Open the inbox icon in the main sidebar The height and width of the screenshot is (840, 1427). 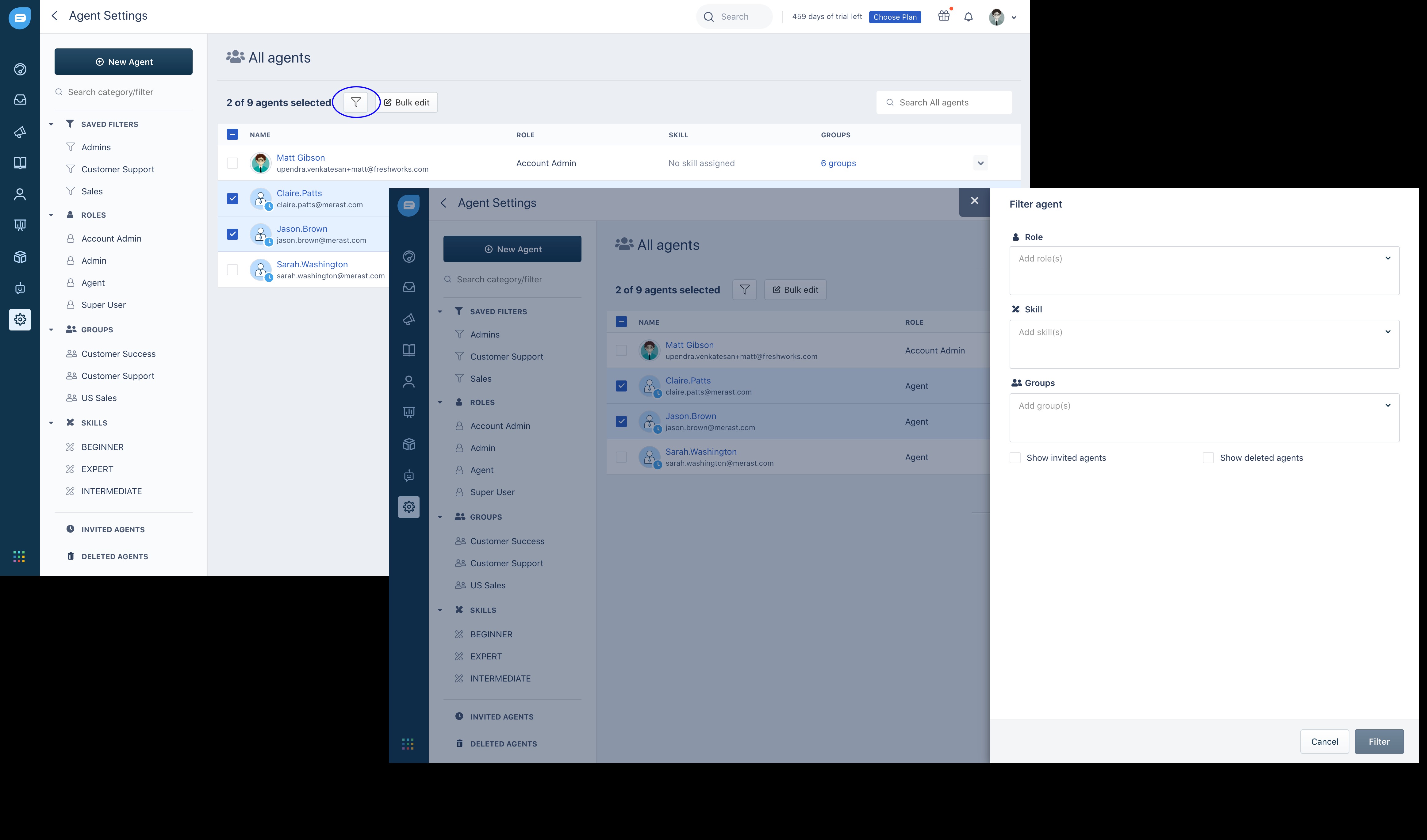click(x=20, y=100)
